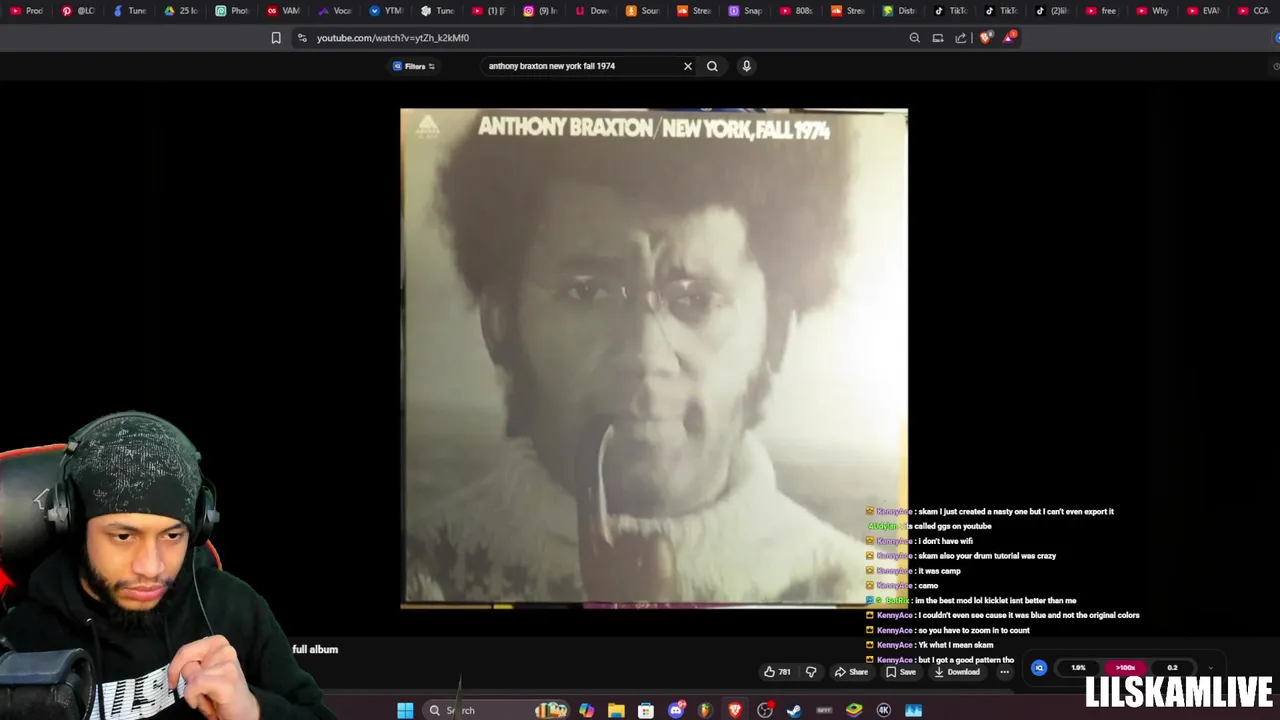Switch to the 'Snap' browser tab

[x=745, y=11]
